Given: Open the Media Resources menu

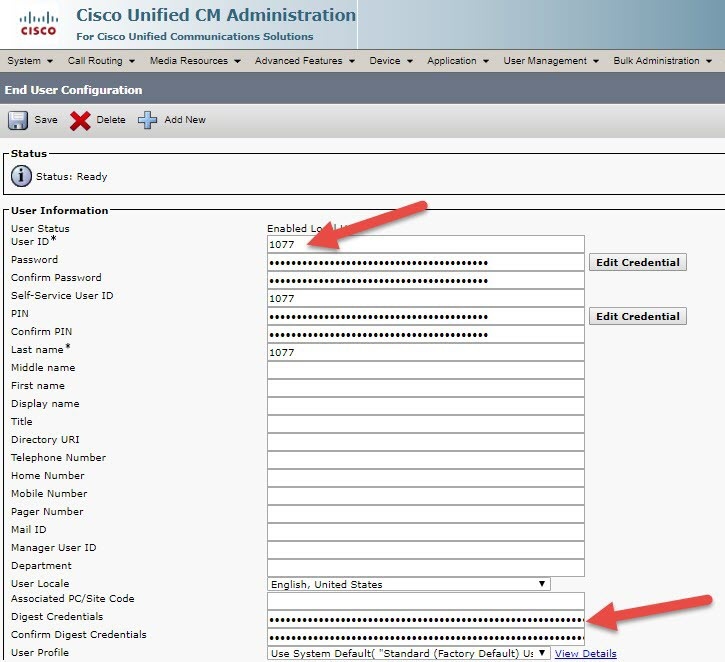Looking at the screenshot, I should (x=195, y=61).
